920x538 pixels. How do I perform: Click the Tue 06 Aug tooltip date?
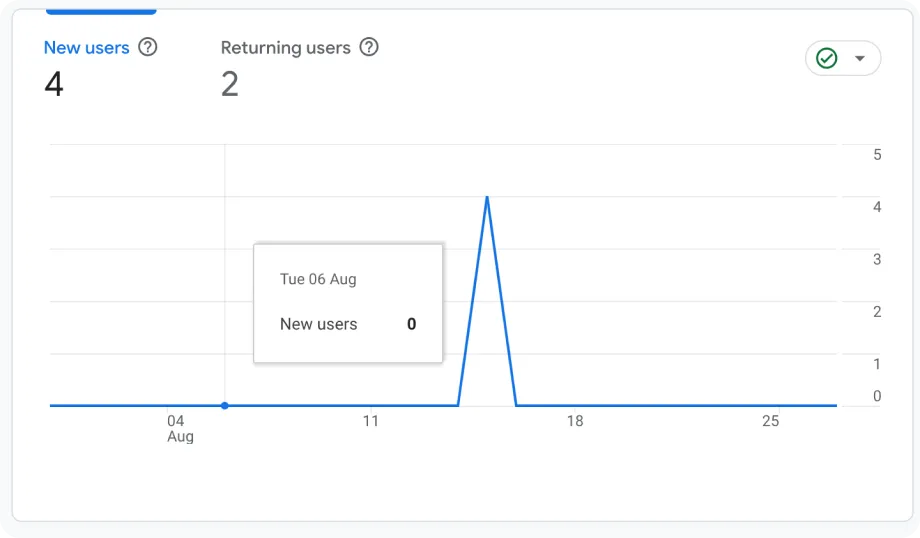[318, 279]
